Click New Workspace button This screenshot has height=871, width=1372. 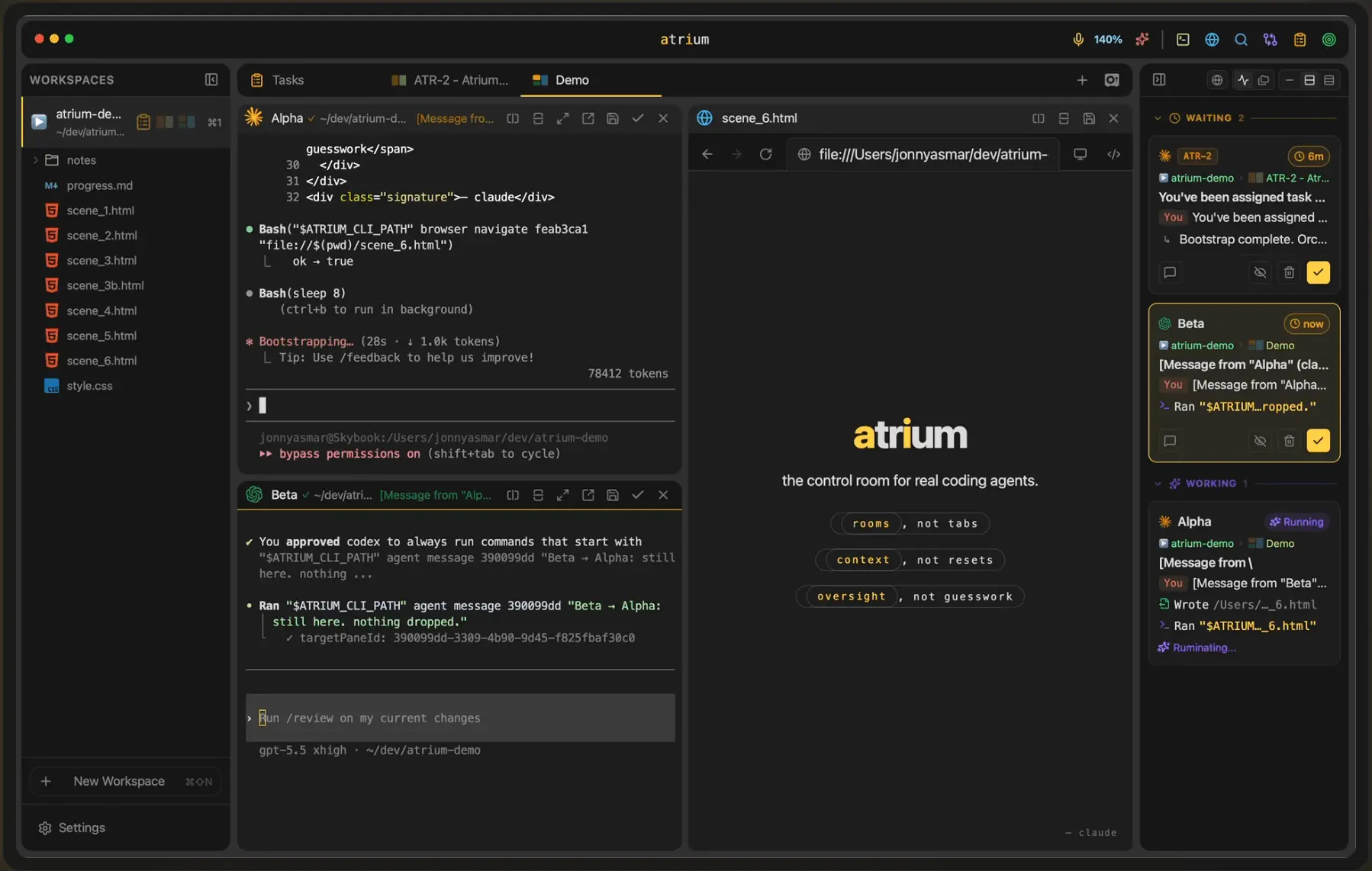point(126,781)
